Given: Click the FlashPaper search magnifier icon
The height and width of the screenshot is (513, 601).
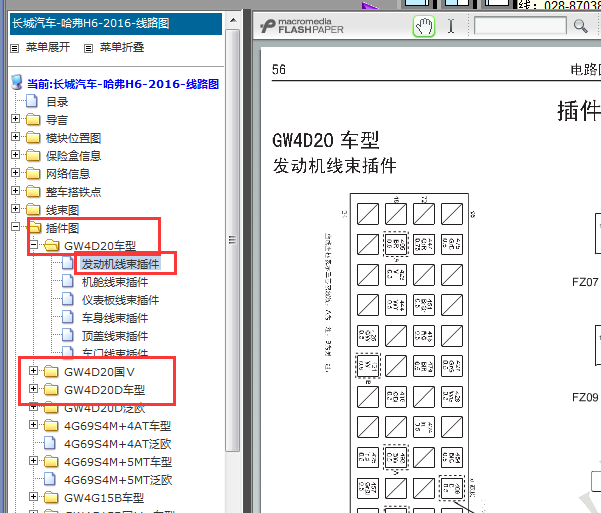Looking at the screenshot, I should [x=580, y=26].
